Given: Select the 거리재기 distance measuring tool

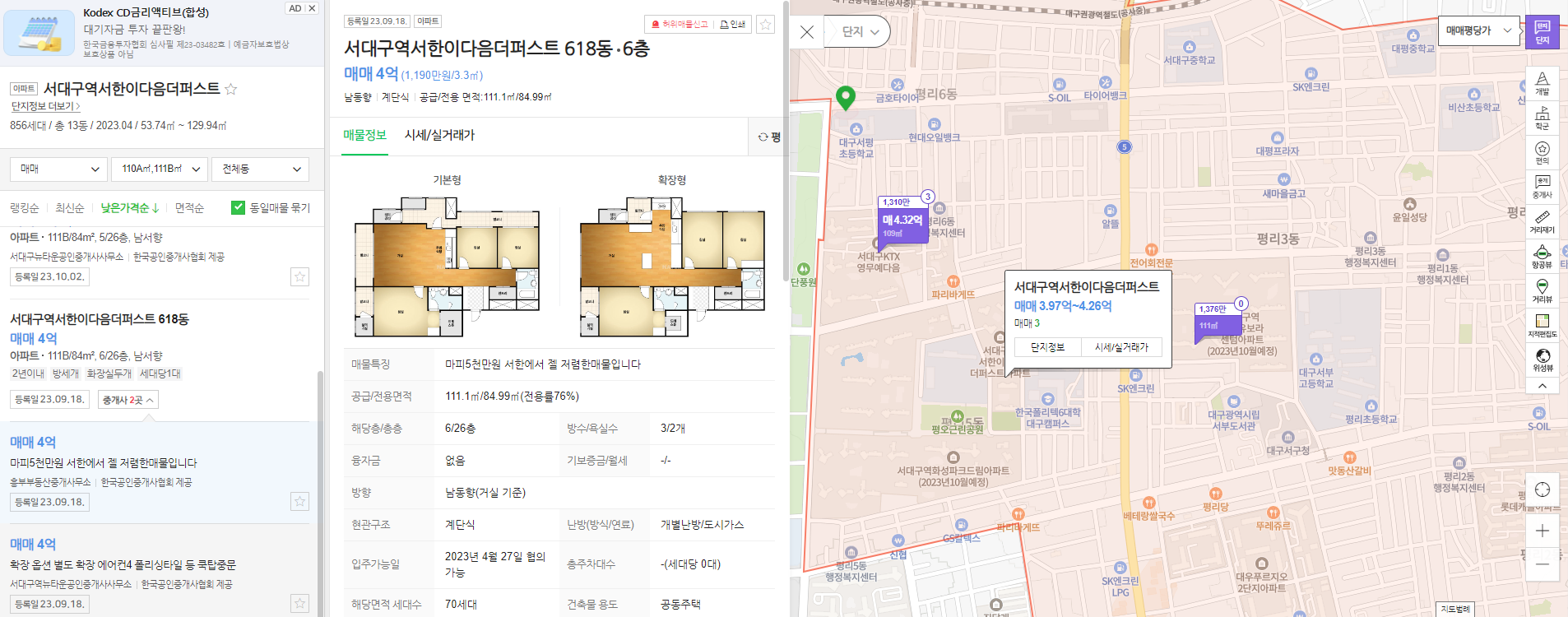Looking at the screenshot, I should point(1542,221).
